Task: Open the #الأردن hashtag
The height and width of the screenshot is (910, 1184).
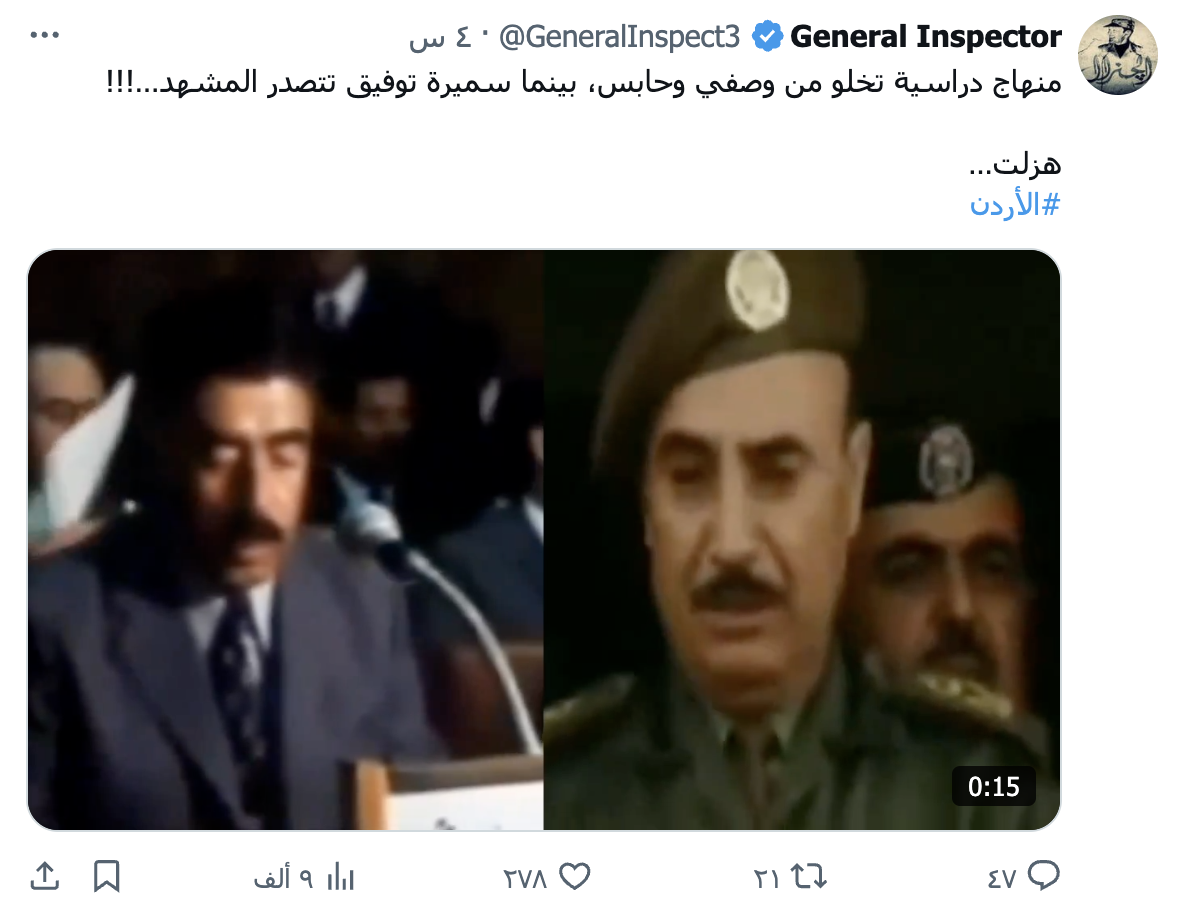Action: click(1015, 204)
